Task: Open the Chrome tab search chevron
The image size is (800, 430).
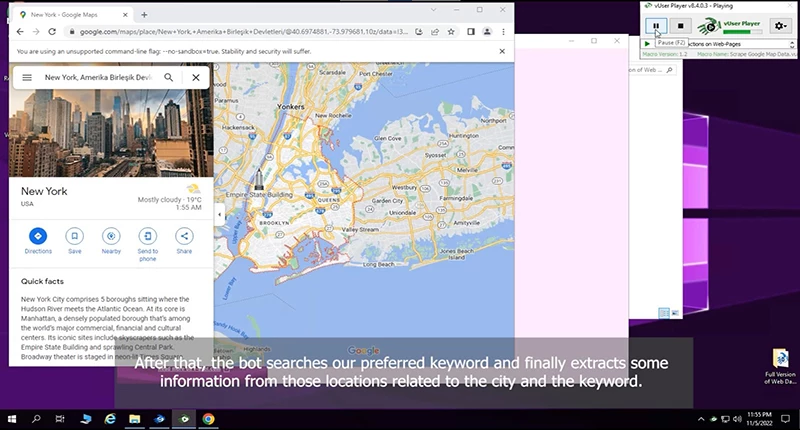Action: 434,10
